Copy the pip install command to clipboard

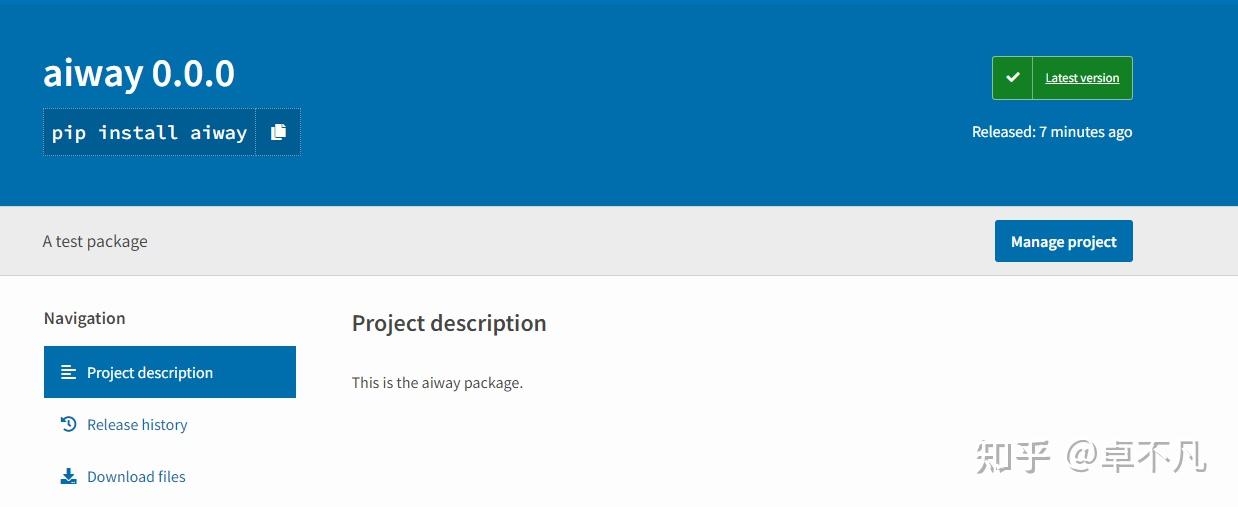(278, 132)
